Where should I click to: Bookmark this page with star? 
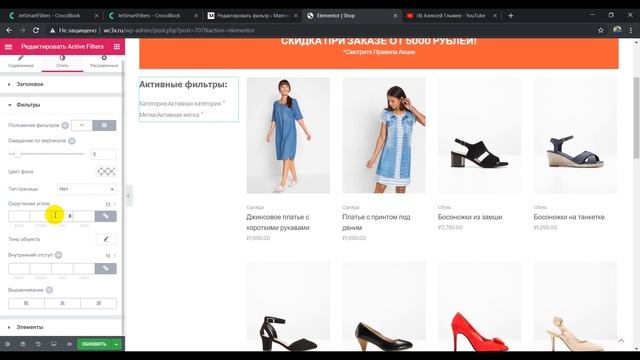(x=600, y=30)
